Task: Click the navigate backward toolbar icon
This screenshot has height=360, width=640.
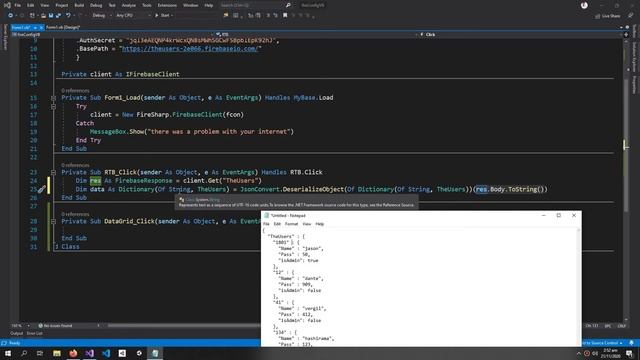Action: (x=10, y=16)
